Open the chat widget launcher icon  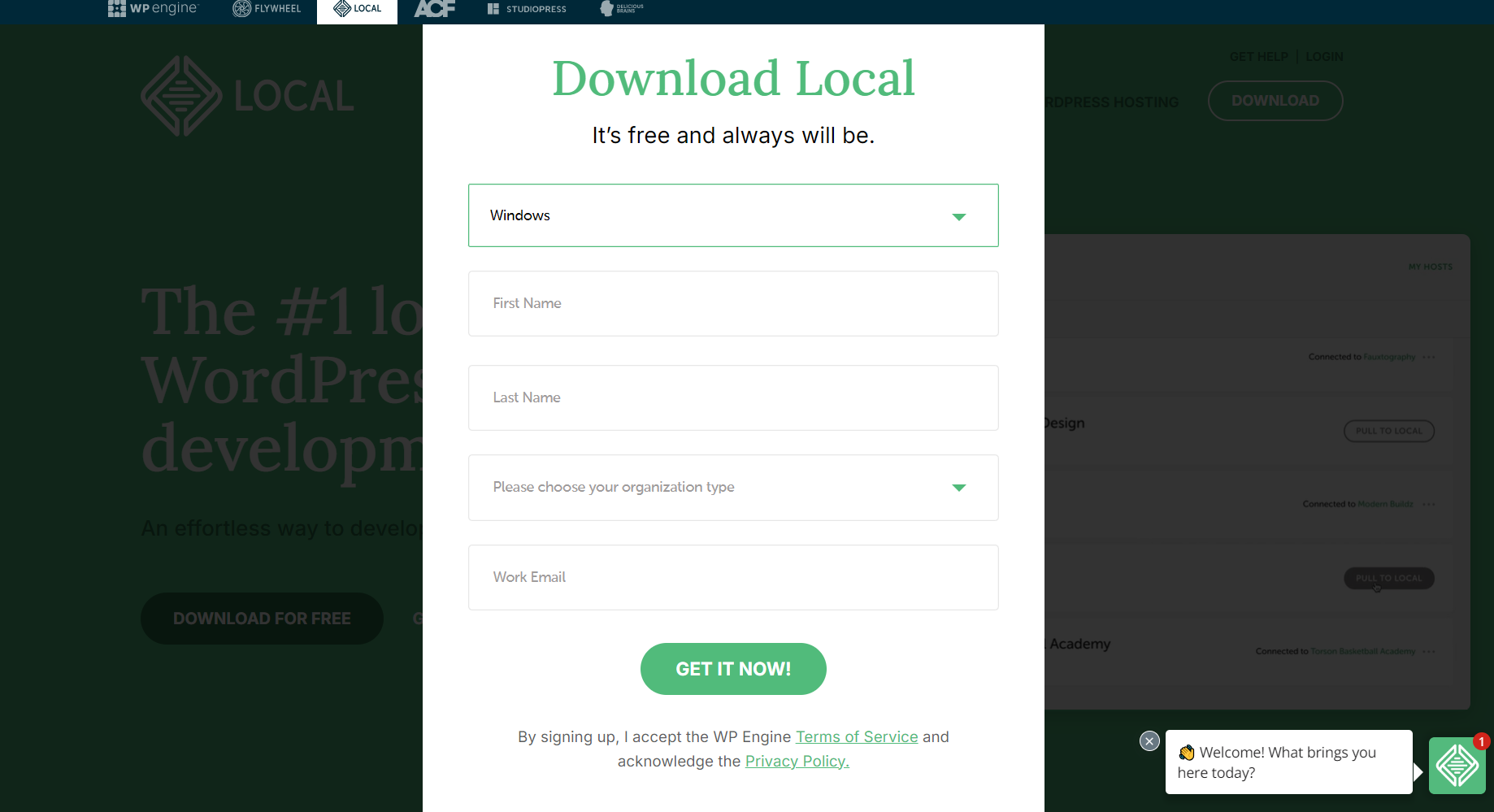coord(1457,766)
